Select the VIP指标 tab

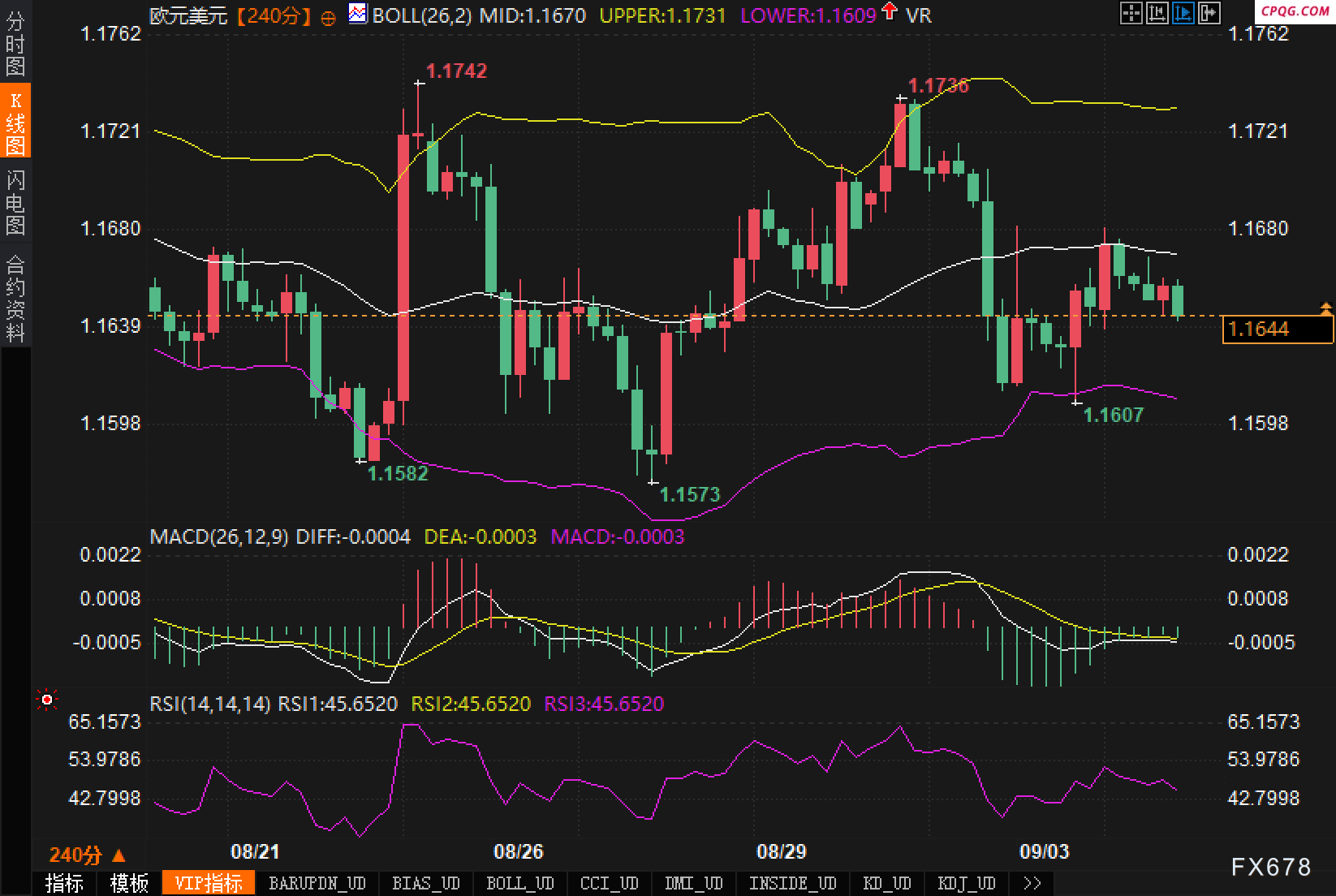pos(209,883)
